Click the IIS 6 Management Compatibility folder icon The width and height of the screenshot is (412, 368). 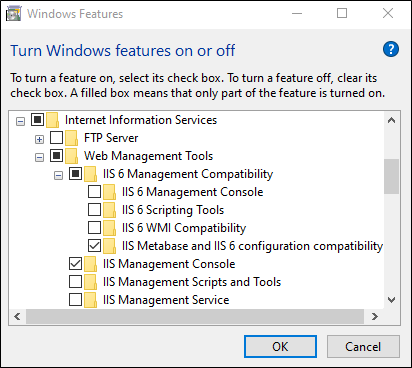click(90, 174)
